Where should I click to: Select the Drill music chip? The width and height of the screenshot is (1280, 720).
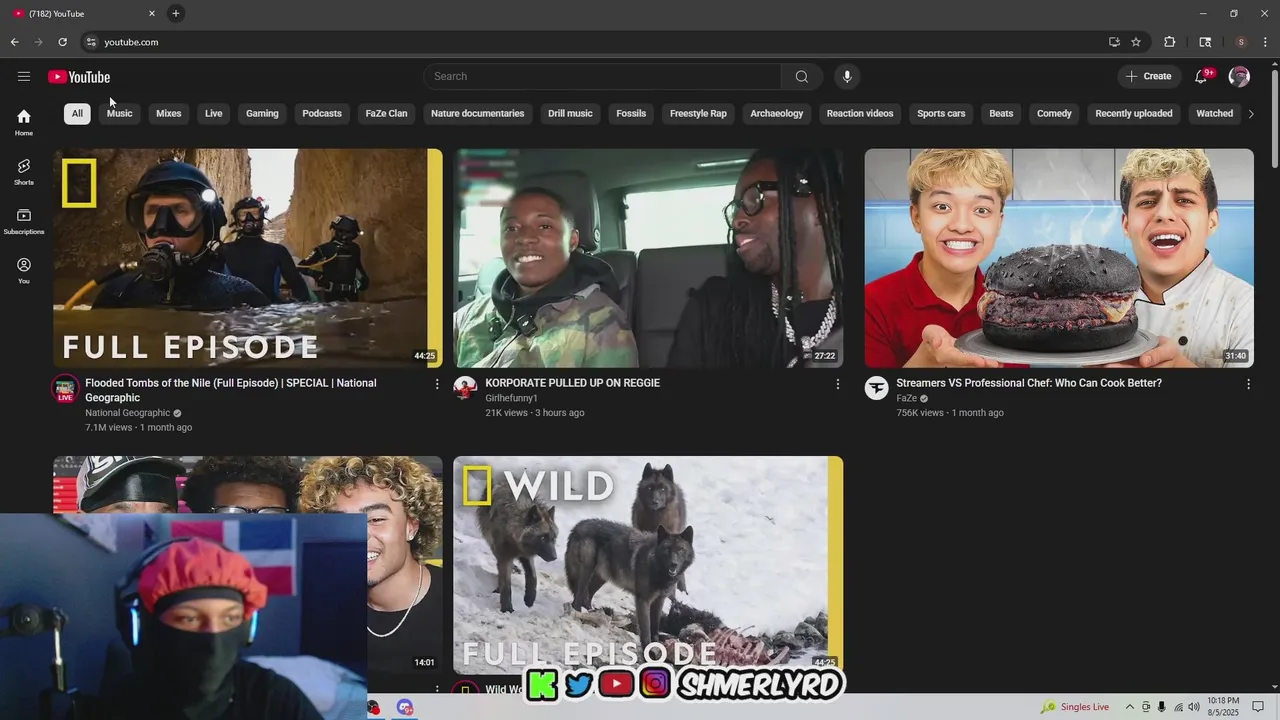point(570,113)
